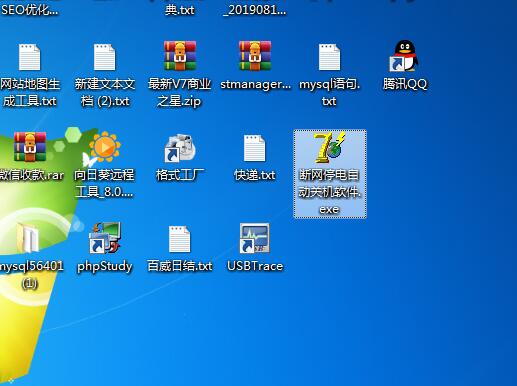Click the 断网停电自动关机软件.exe icon
The image size is (517, 386).
point(329,147)
